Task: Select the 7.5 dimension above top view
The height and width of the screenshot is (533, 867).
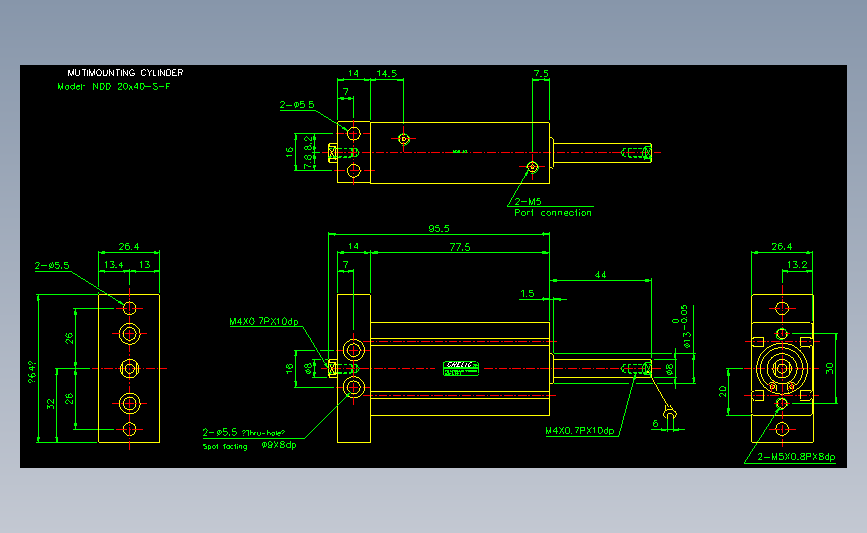Action: coord(541,73)
